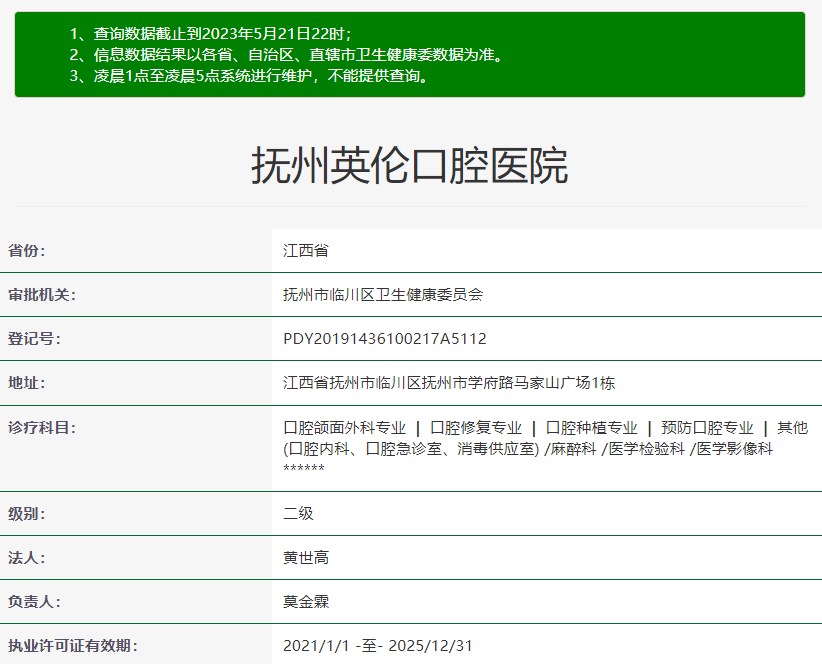Select notice line 3、凌晨1点至凌晨5点系统进行维护
822x664 pixels.
(250, 76)
